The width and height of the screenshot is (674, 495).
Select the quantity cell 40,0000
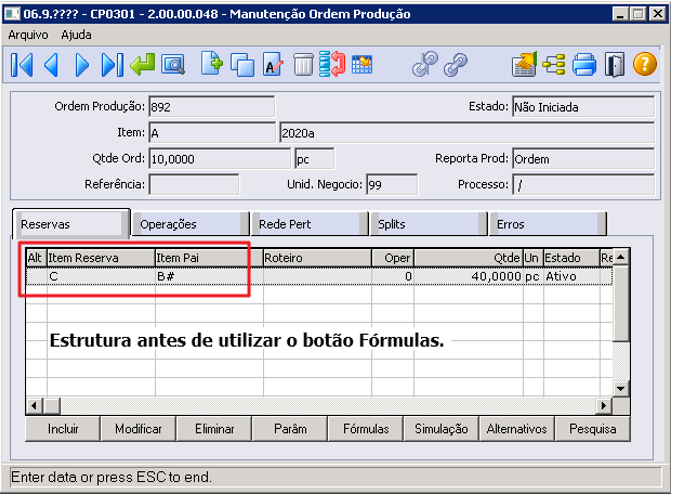point(469,276)
